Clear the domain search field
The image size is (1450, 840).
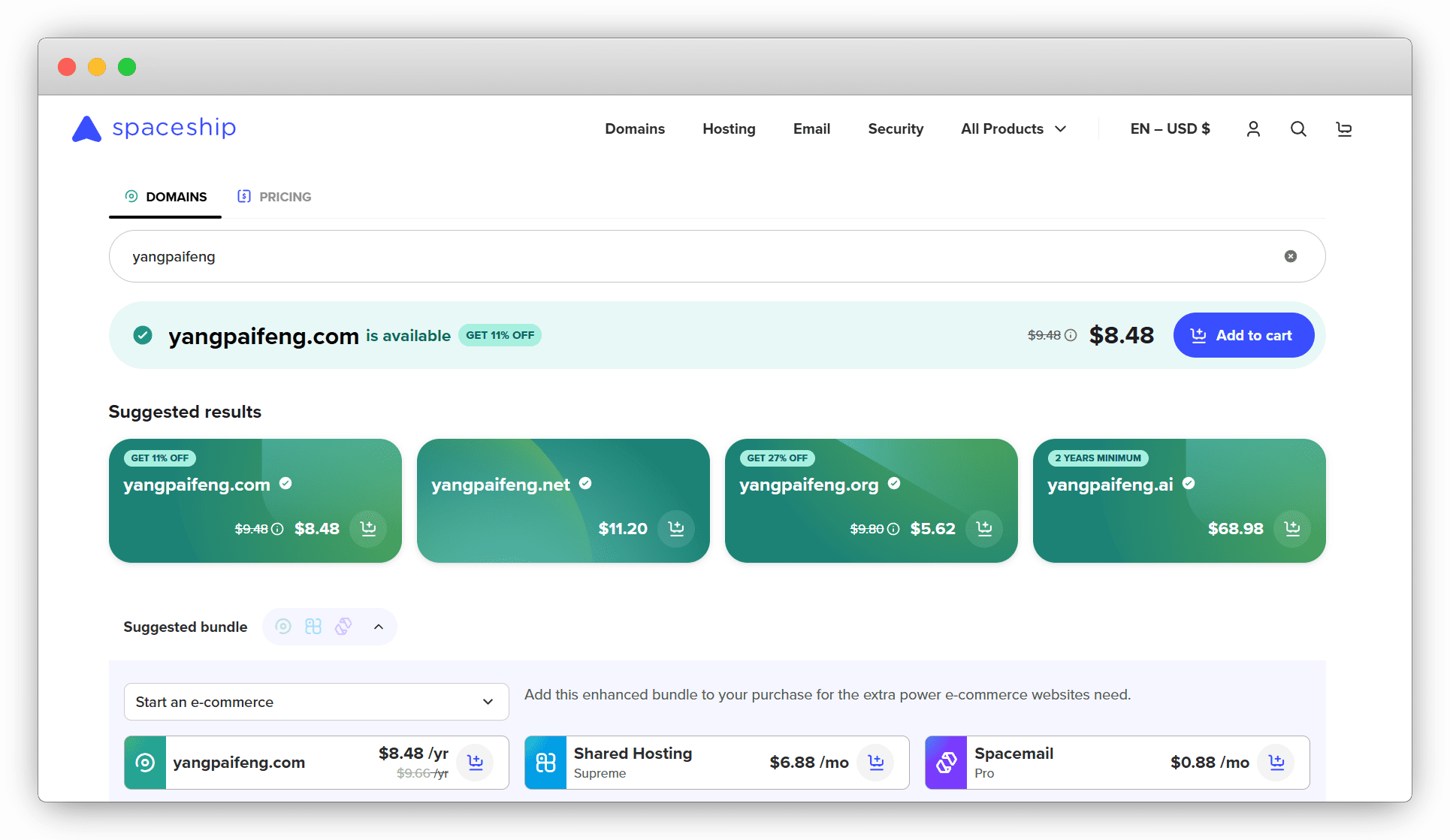[1291, 256]
